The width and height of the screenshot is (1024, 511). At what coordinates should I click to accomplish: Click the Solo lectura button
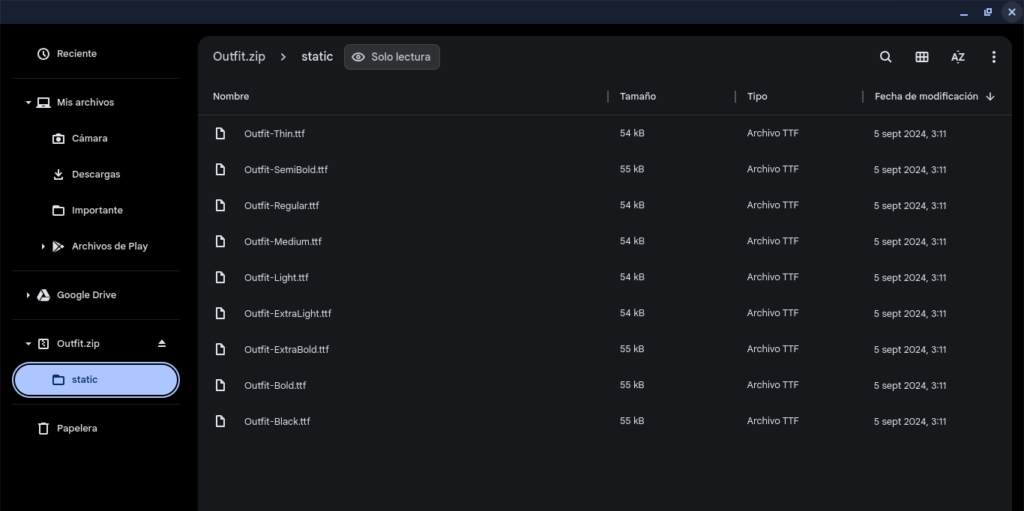(x=392, y=57)
